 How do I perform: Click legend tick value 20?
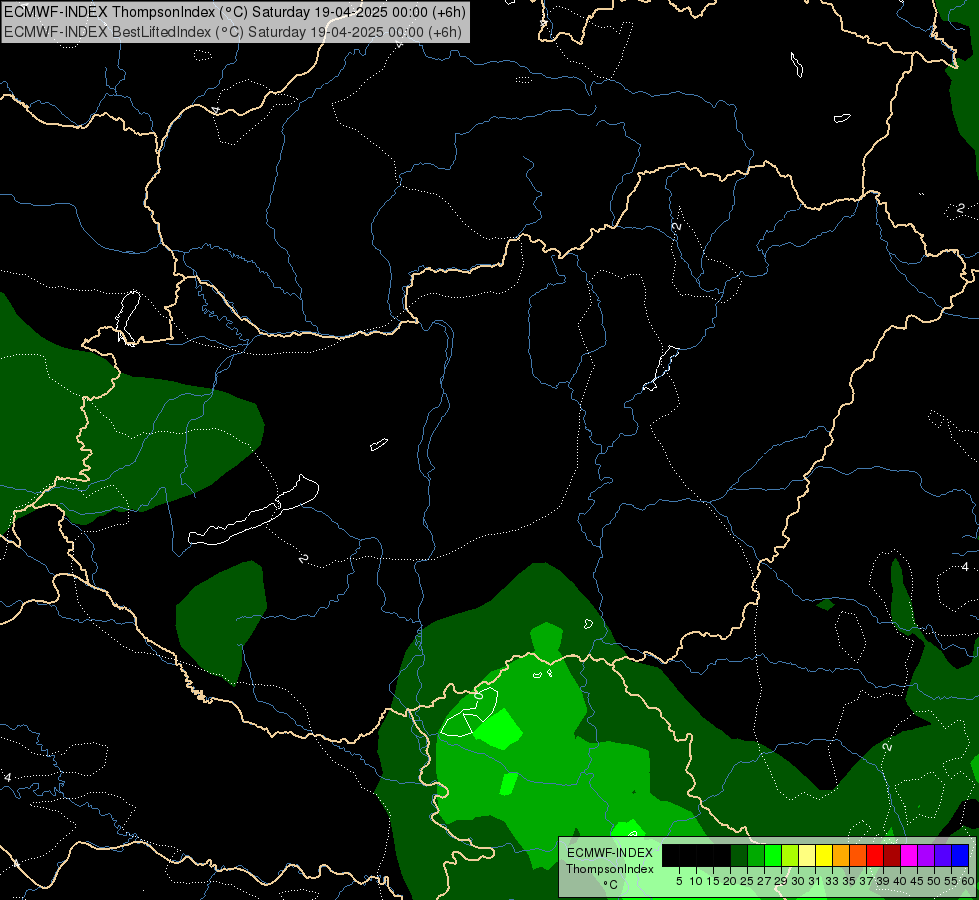coord(730,881)
